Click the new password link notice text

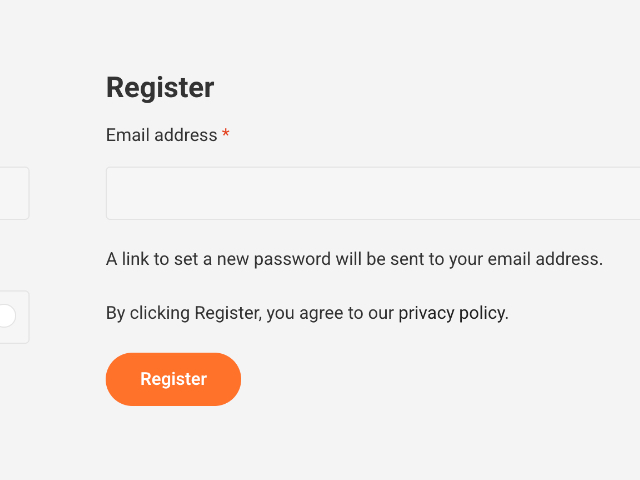click(354, 259)
